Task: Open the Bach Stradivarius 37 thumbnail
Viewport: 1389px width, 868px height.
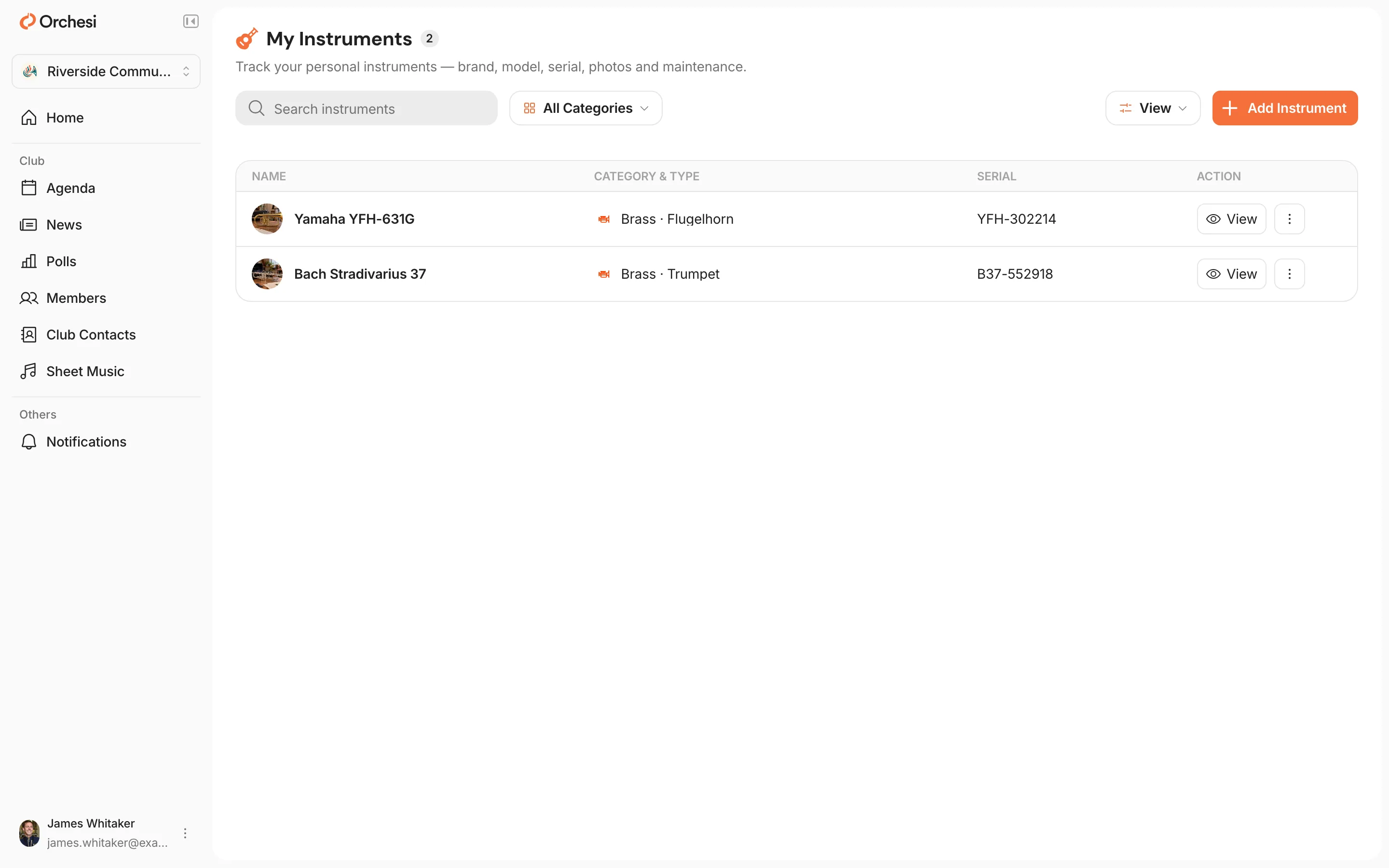Action: (x=267, y=274)
